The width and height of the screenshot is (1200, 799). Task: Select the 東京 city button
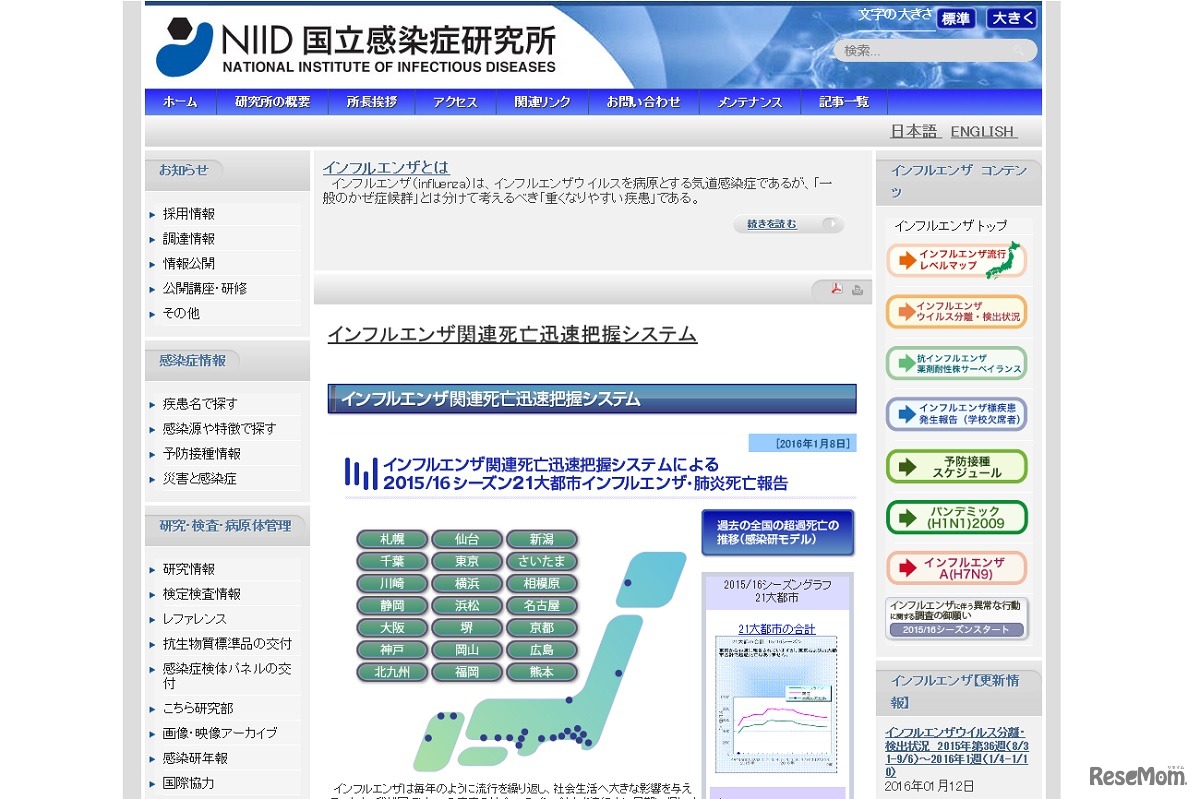(x=467, y=561)
